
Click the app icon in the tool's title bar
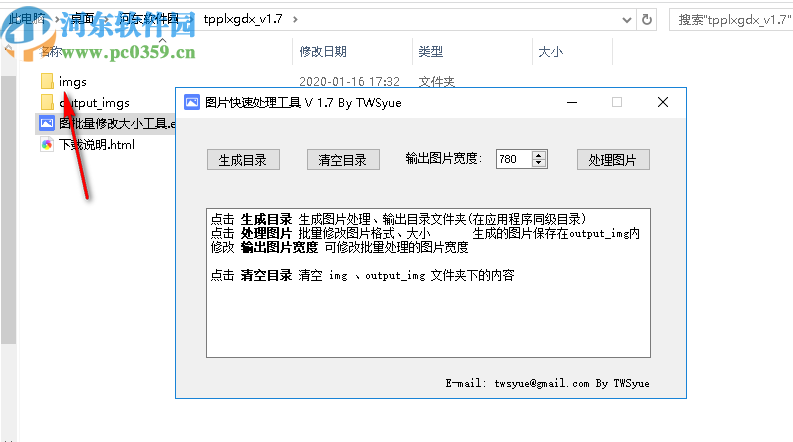192,103
